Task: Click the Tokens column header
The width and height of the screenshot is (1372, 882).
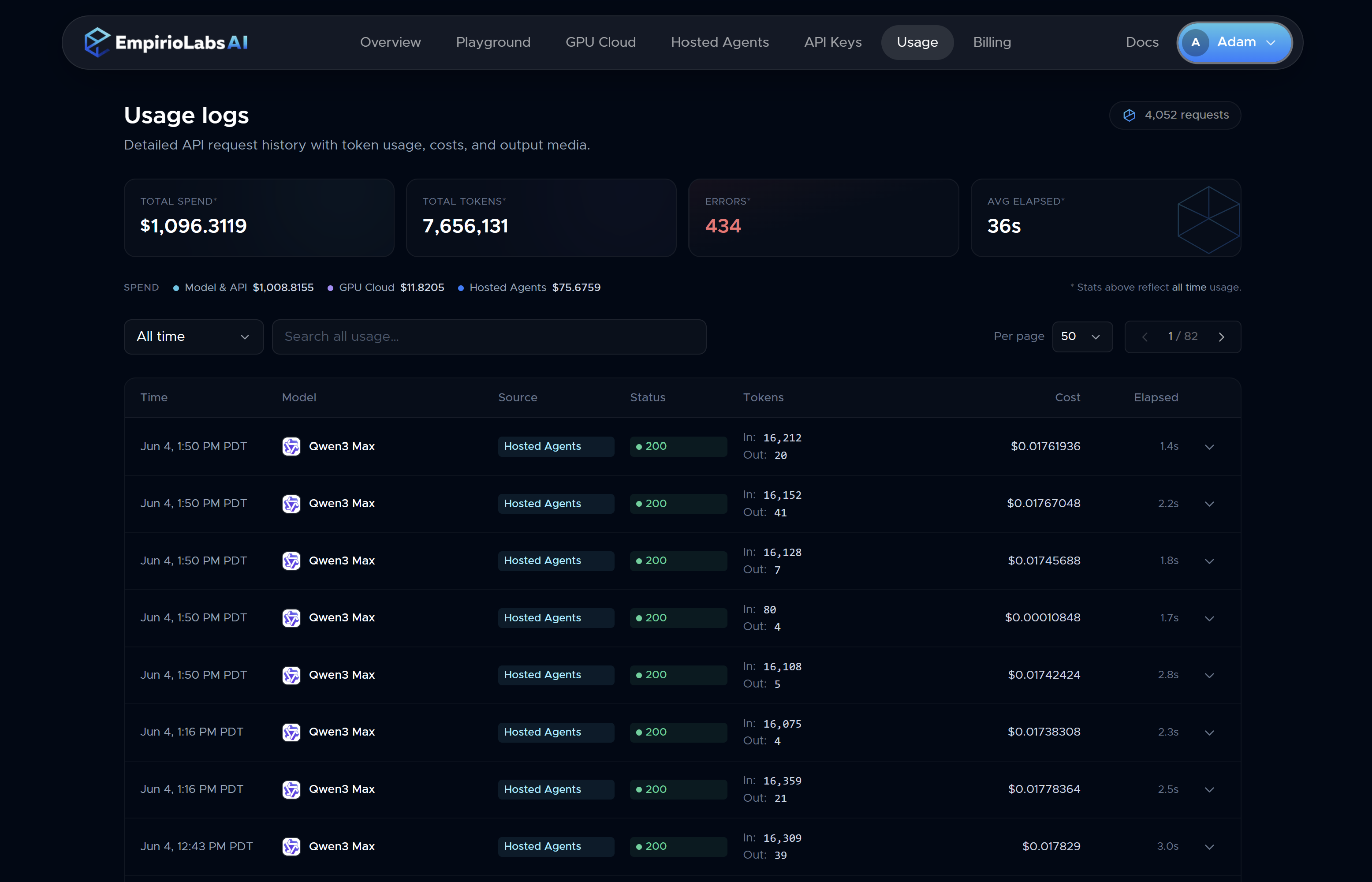Action: [x=763, y=397]
